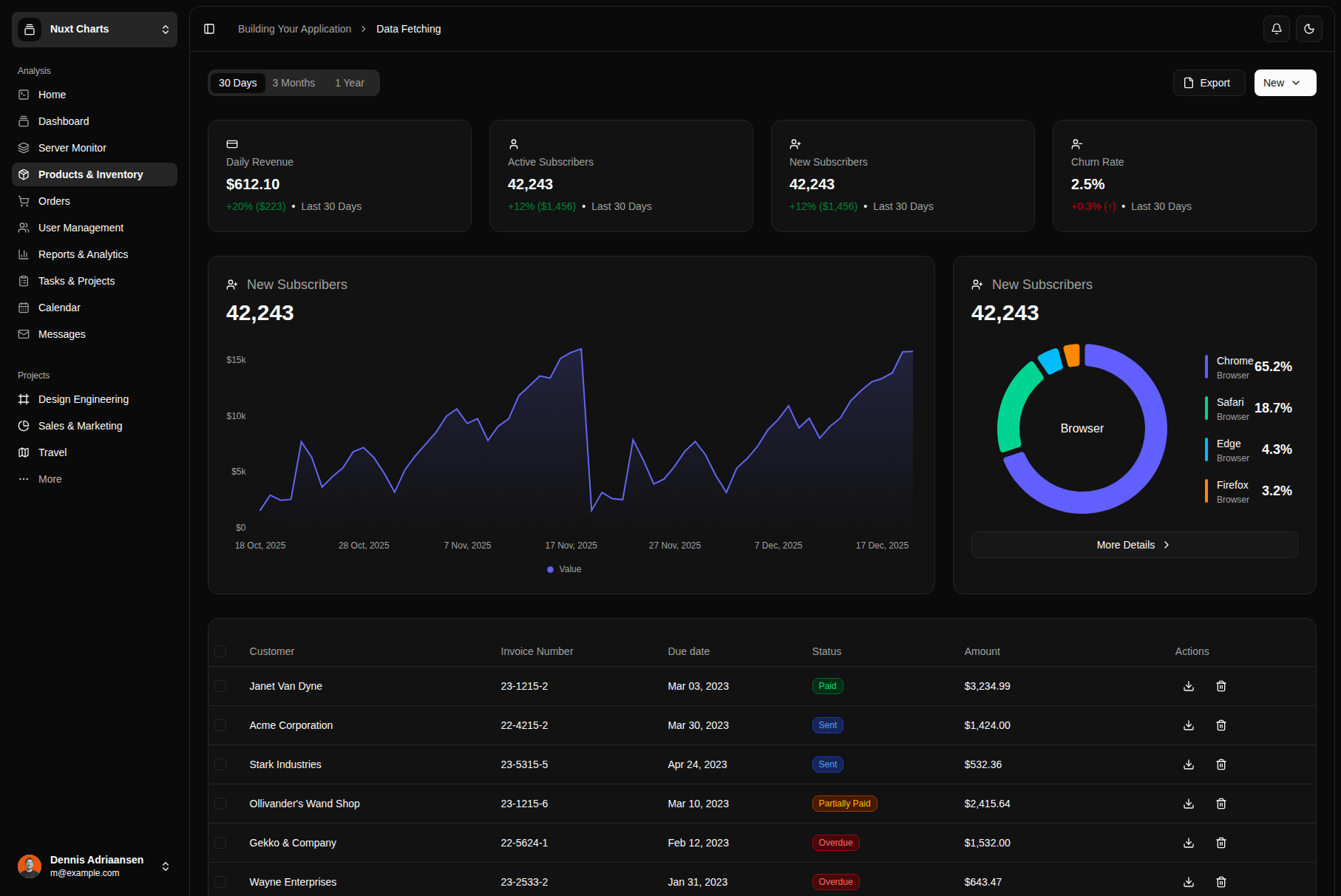Check the select-all checkbox in table header

pyautogui.click(x=220, y=651)
